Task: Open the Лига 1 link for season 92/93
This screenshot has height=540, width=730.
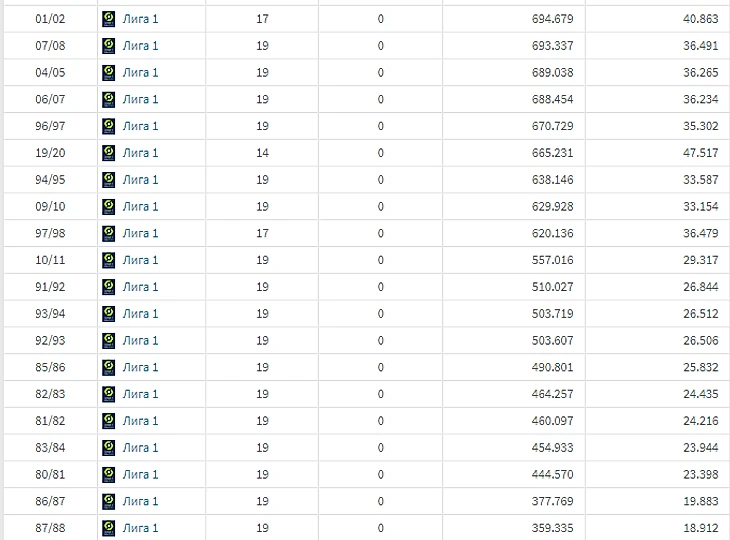Action: [140, 340]
